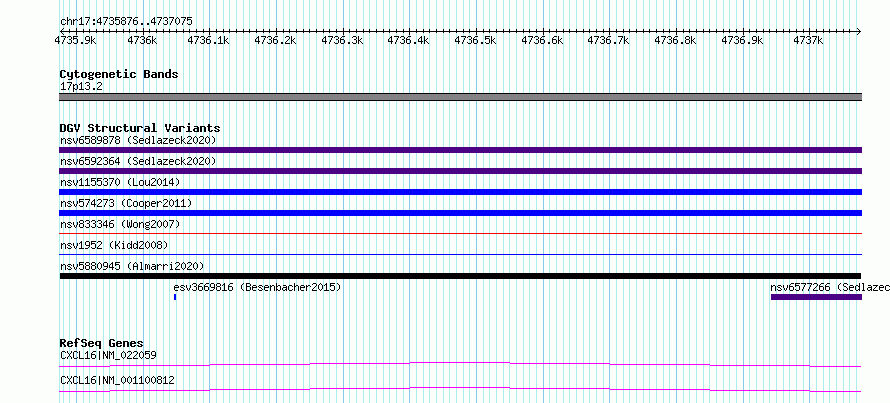Open the DGV Structural Variants track heading
The width and height of the screenshot is (890, 403).
(x=140, y=128)
